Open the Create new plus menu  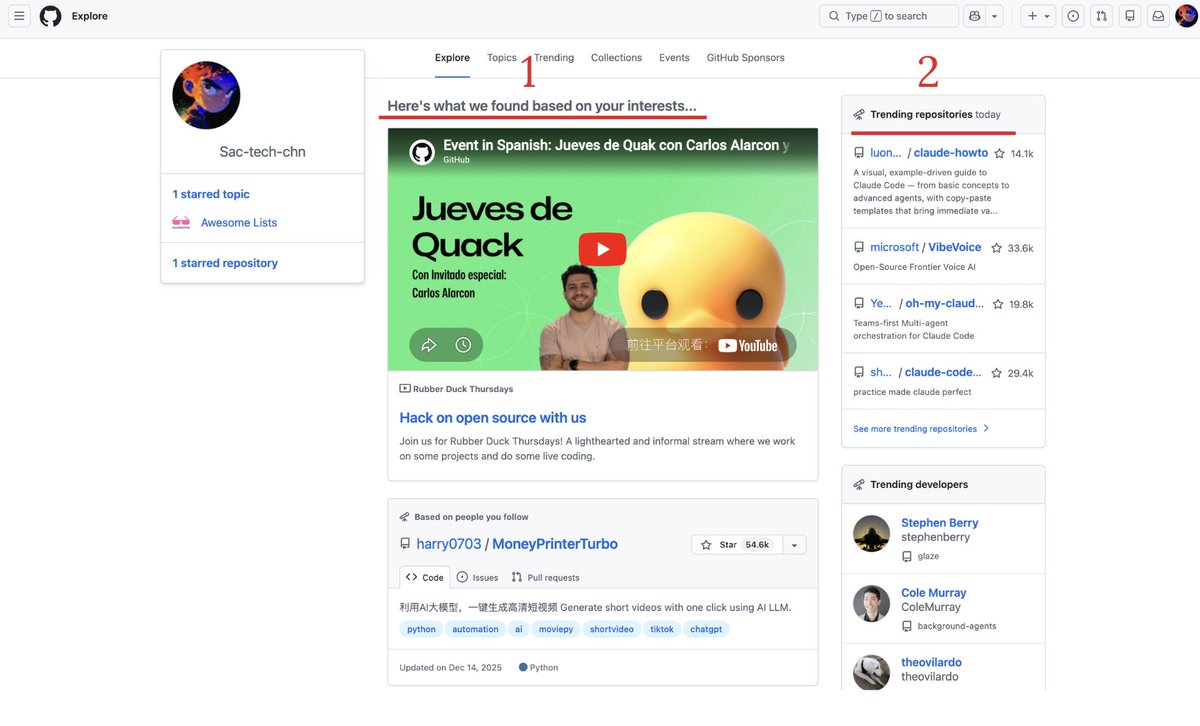1038,16
